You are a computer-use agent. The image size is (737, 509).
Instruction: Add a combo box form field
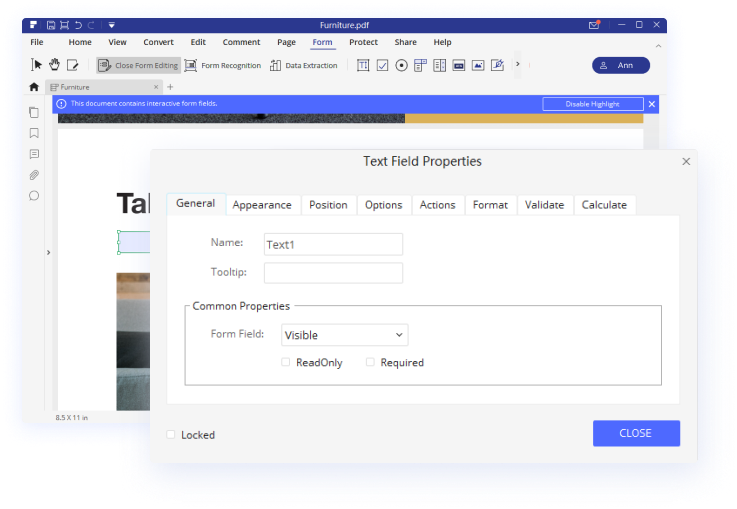(420, 65)
